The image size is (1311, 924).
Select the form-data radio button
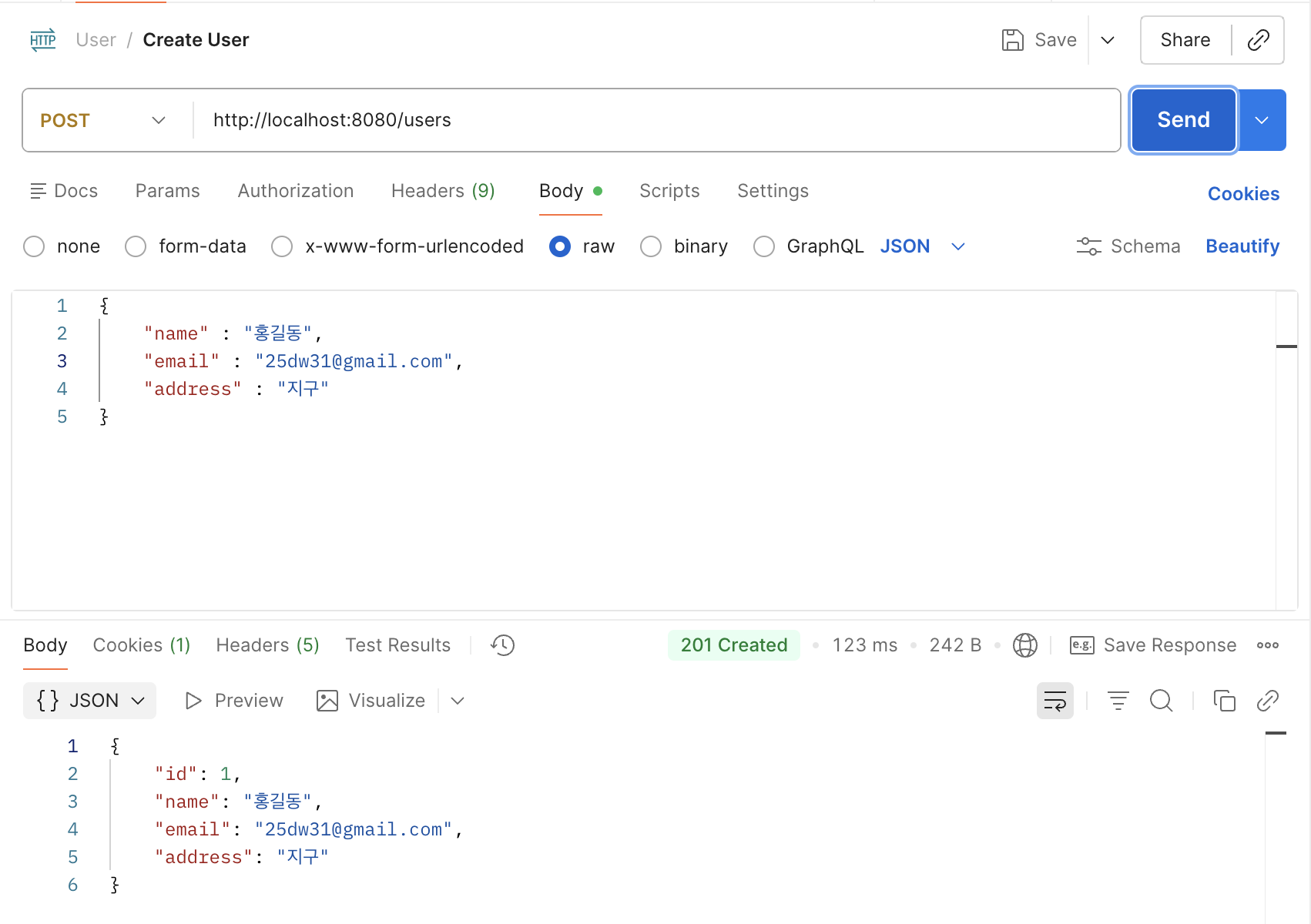click(x=136, y=246)
